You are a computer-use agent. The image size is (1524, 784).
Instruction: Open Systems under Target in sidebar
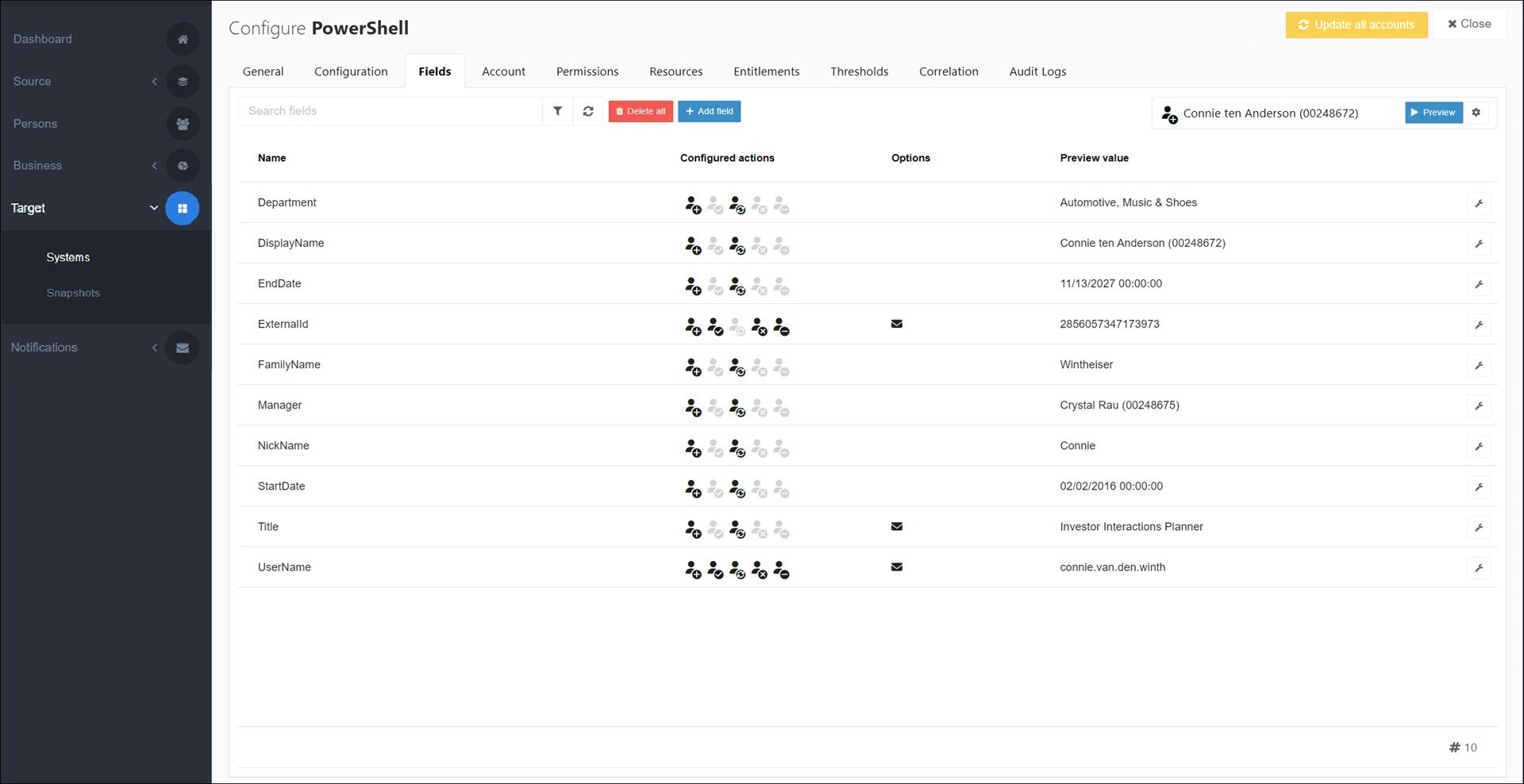pos(68,257)
